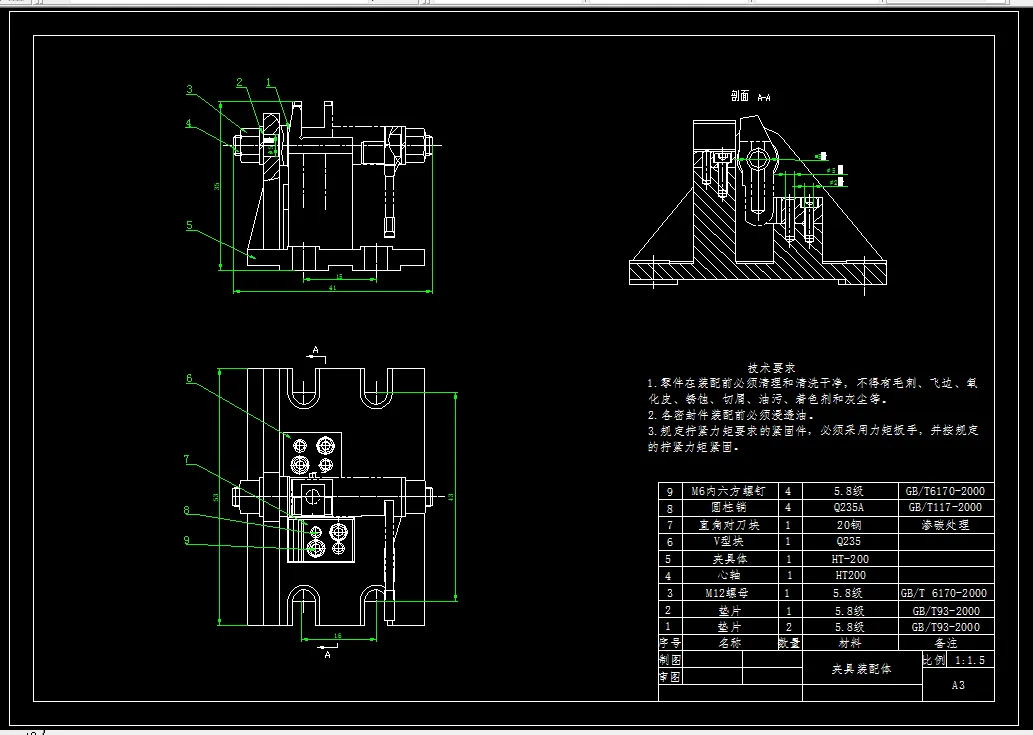Click the note line '2.各密封件装配前必须浸透油'

[x=731, y=416]
